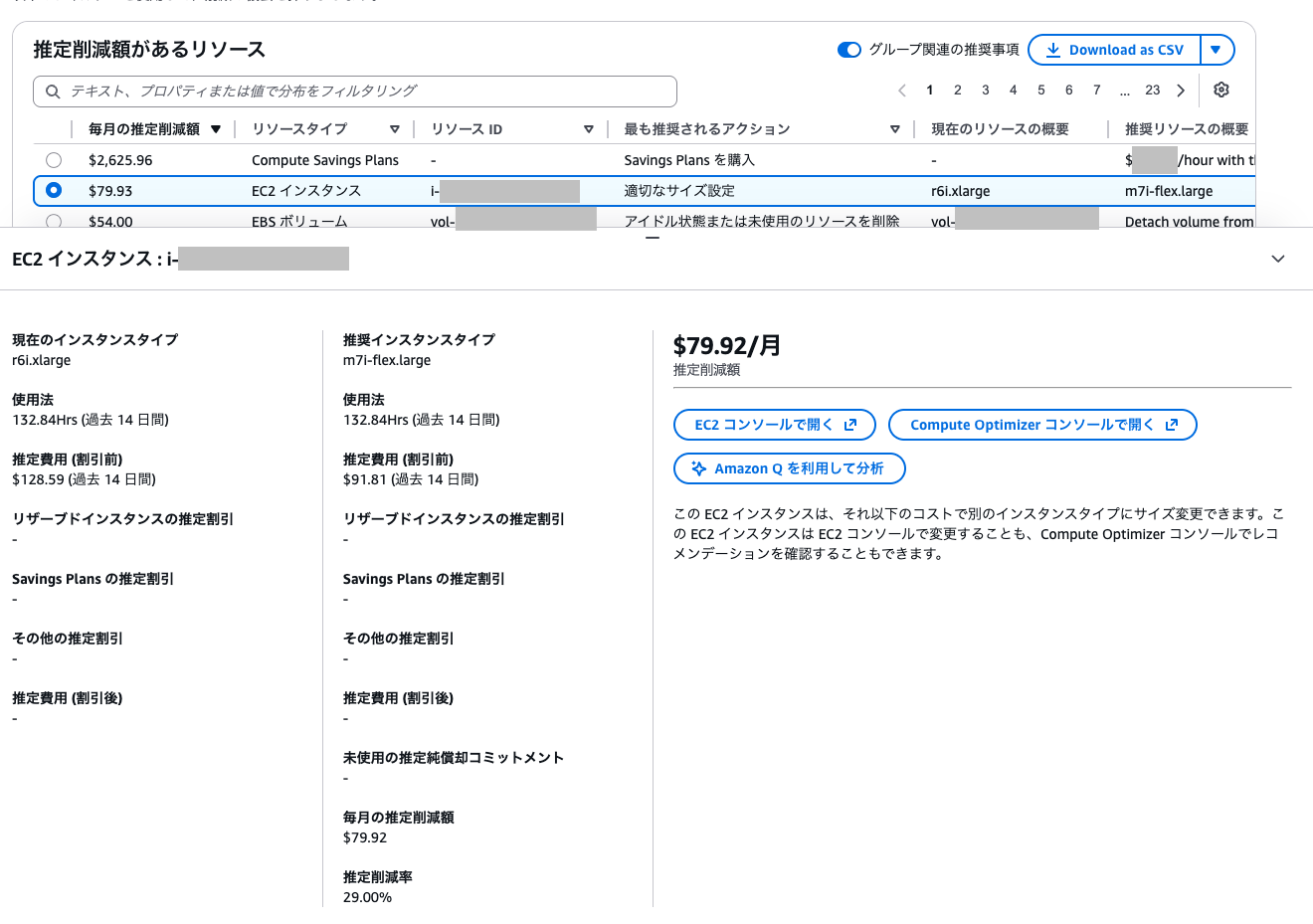Grab the panel split resize handle

653,239
